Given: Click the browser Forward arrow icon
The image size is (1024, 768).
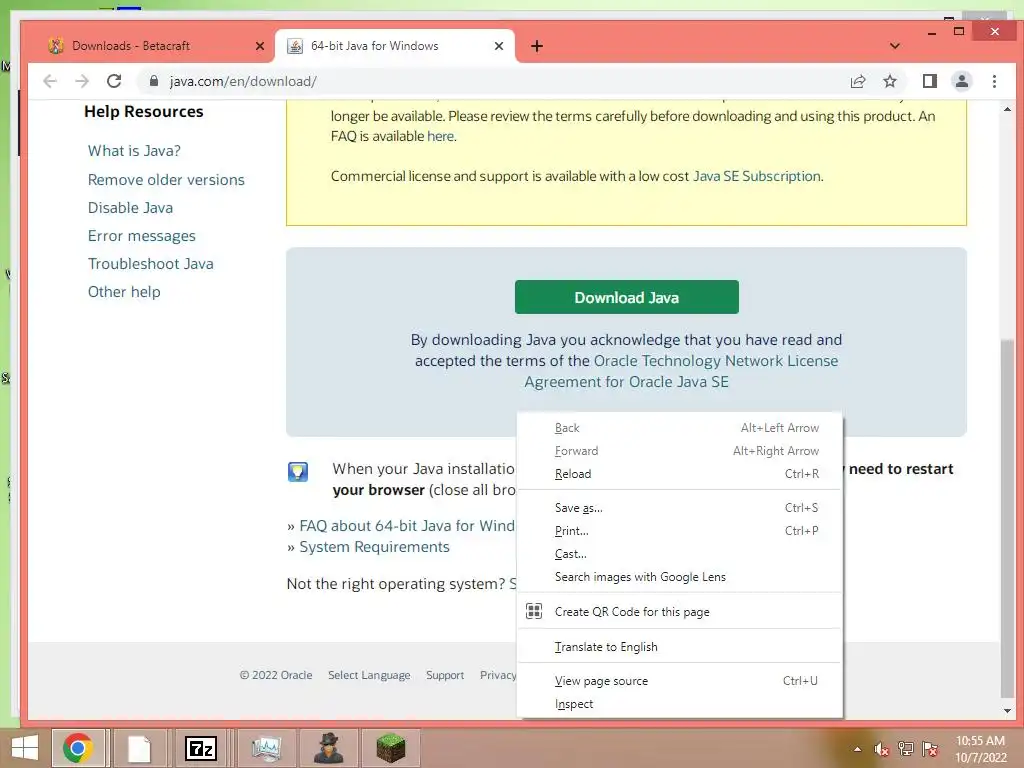Looking at the screenshot, I should pyautogui.click(x=82, y=81).
